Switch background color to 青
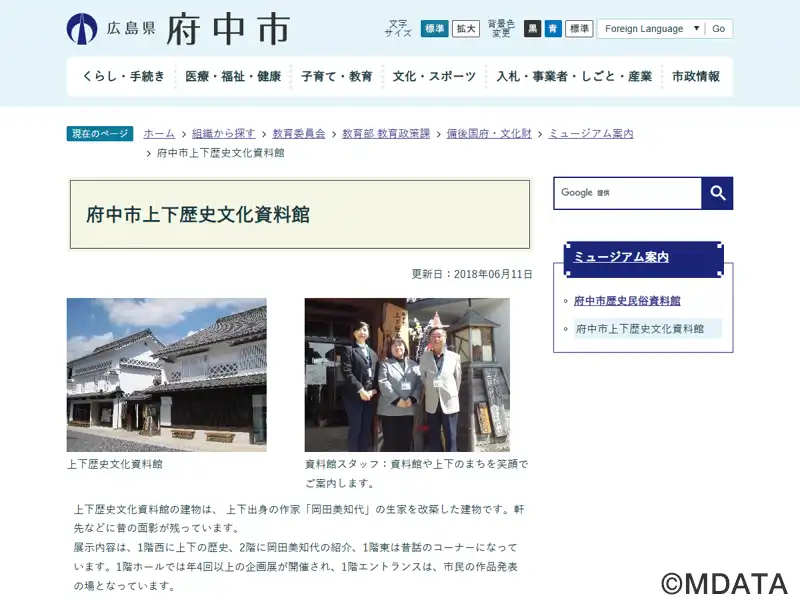The width and height of the screenshot is (800, 600). coord(553,29)
